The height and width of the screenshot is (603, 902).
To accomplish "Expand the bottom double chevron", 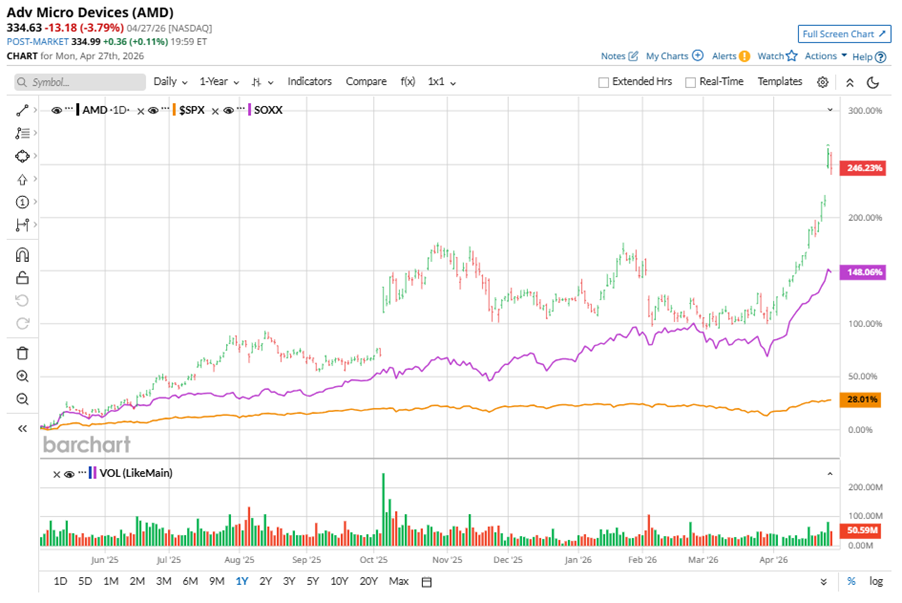I will coord(824,582).
